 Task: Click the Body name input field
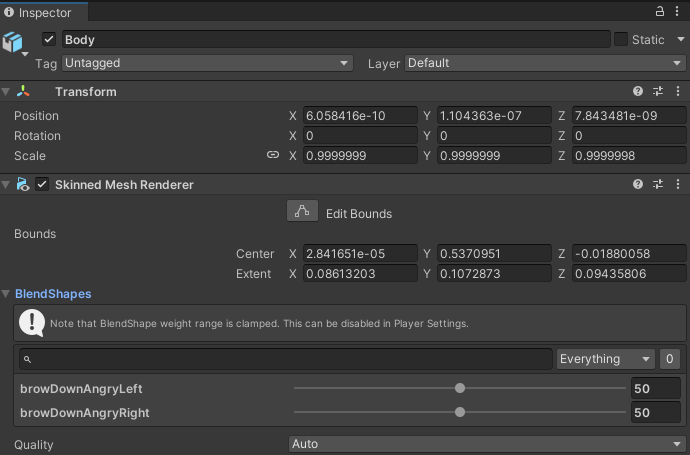336,39
